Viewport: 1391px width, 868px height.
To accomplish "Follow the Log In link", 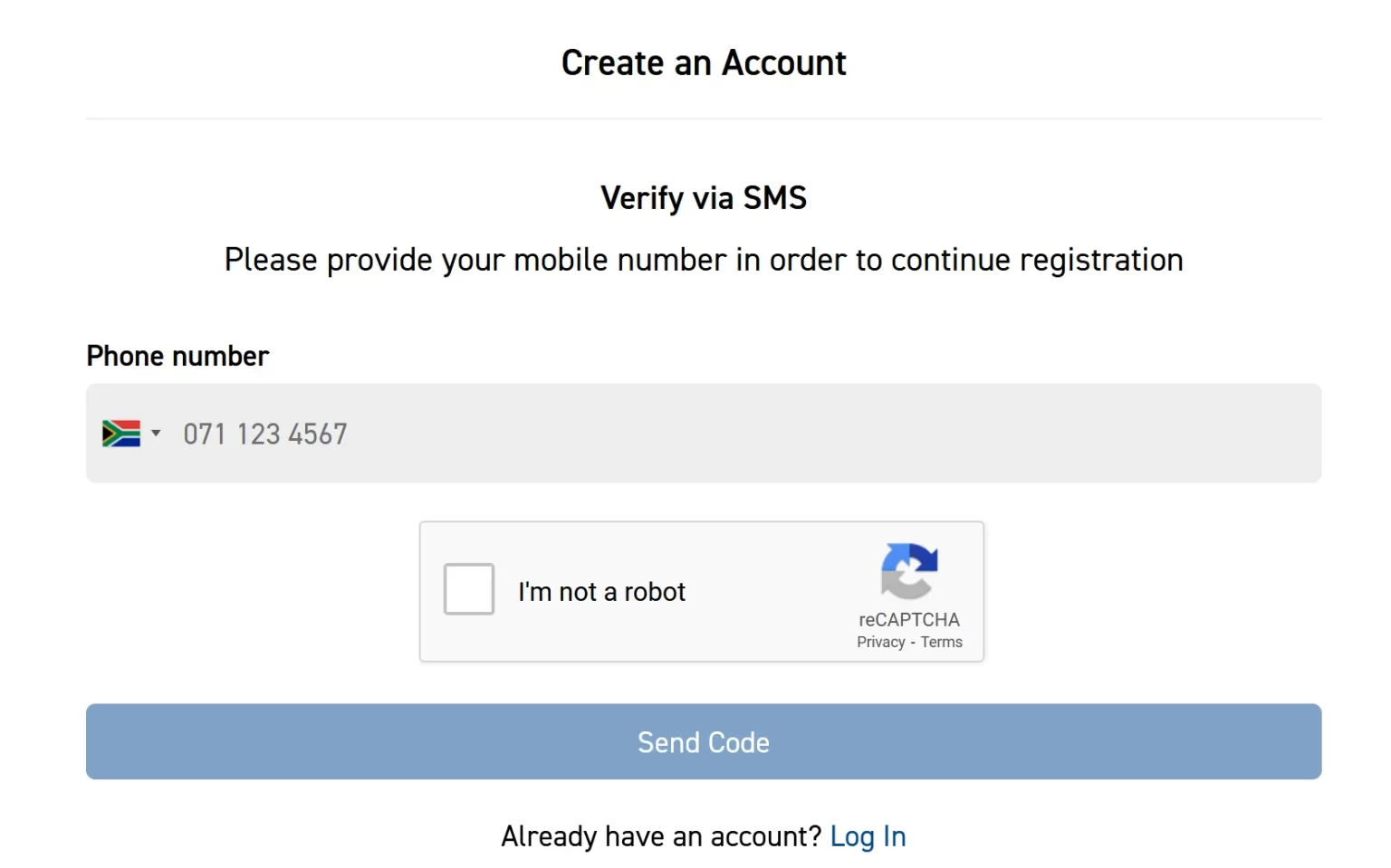I will coord(868,836).
